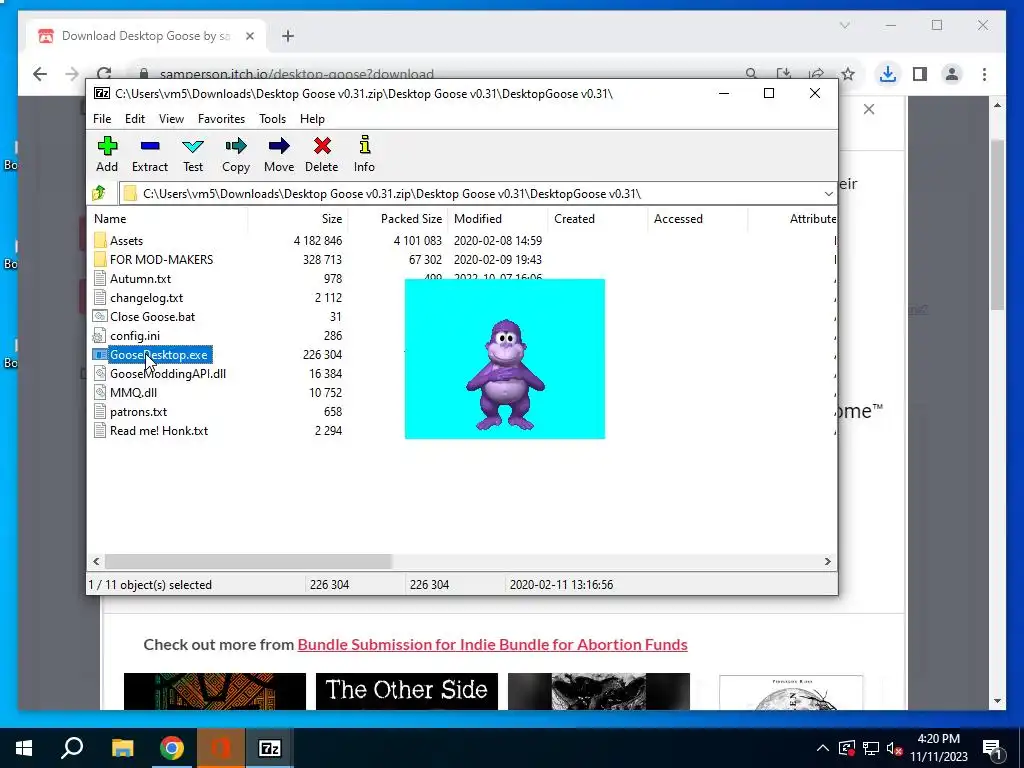
Task: Open the Edit menu
Action: click(135, 119)
